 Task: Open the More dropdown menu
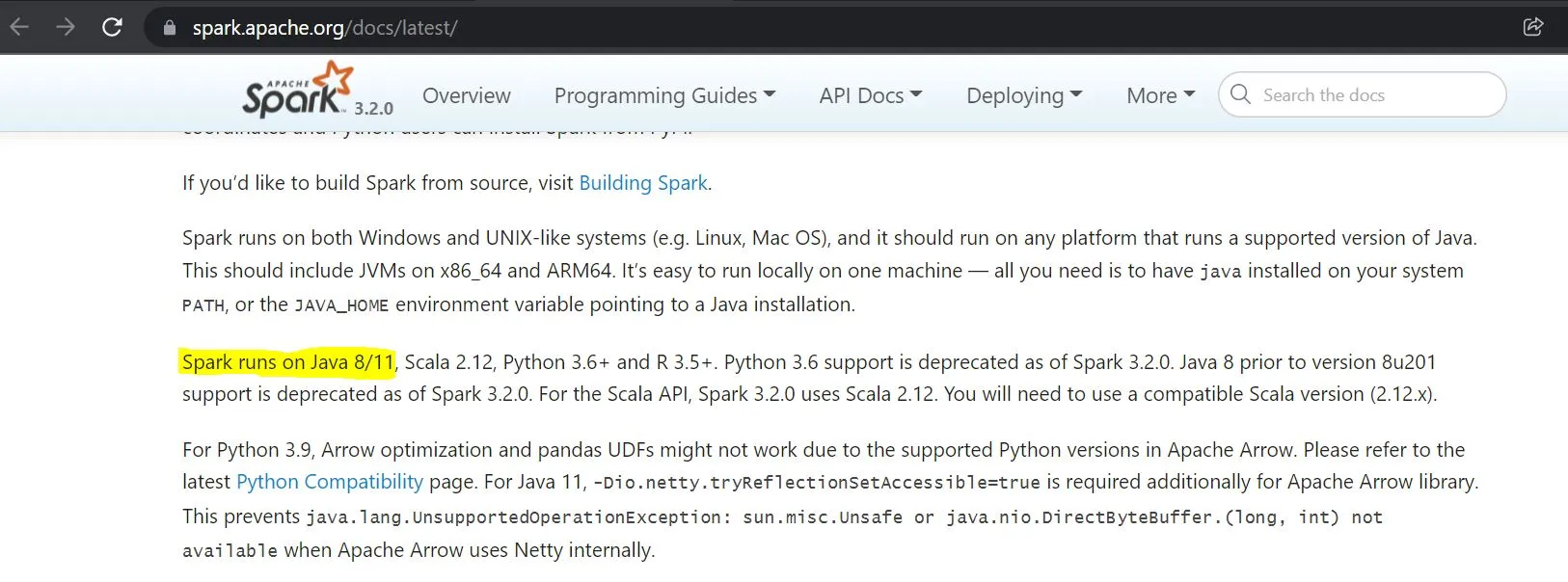[1160, 95]
